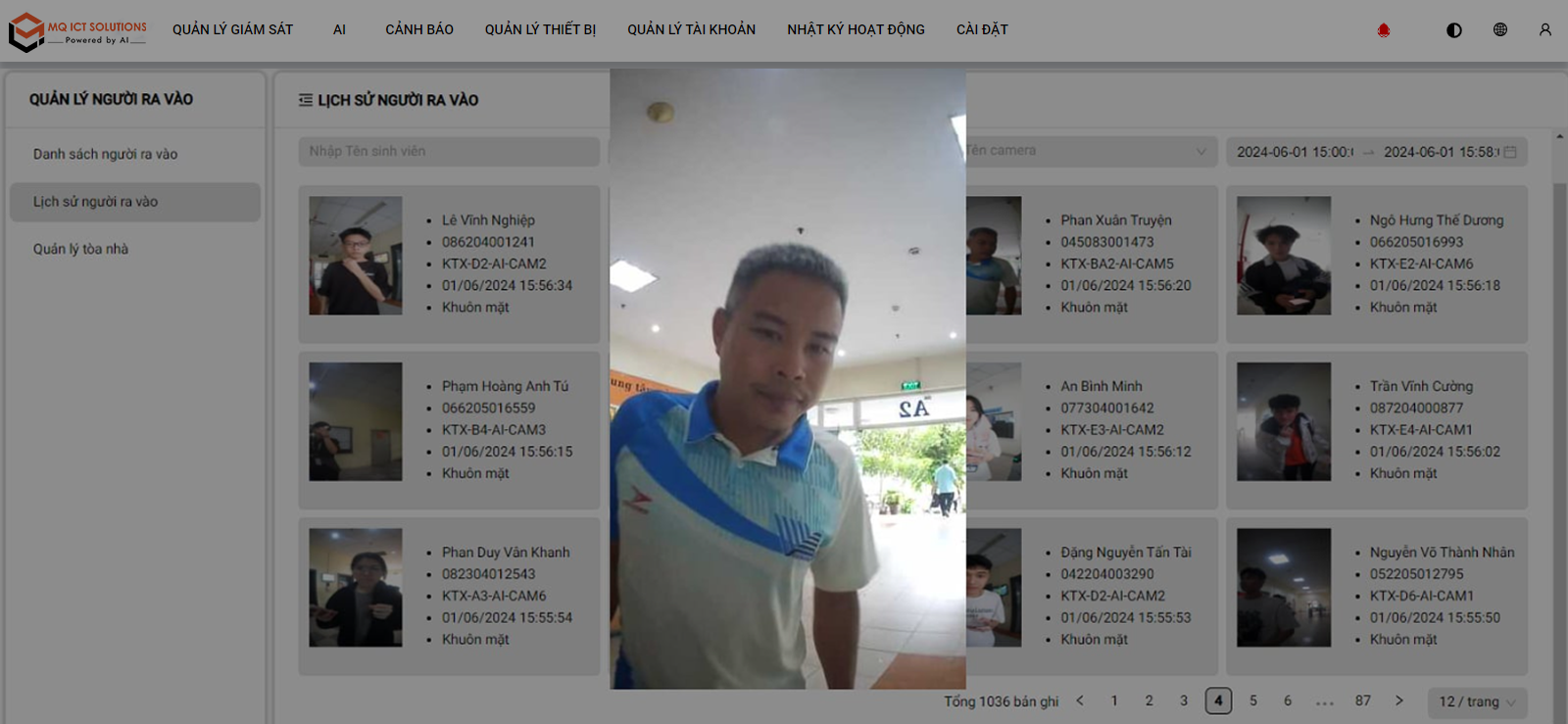Open the language globe icon
This screenshot has height=724, width=1568.
[1500, 29]
